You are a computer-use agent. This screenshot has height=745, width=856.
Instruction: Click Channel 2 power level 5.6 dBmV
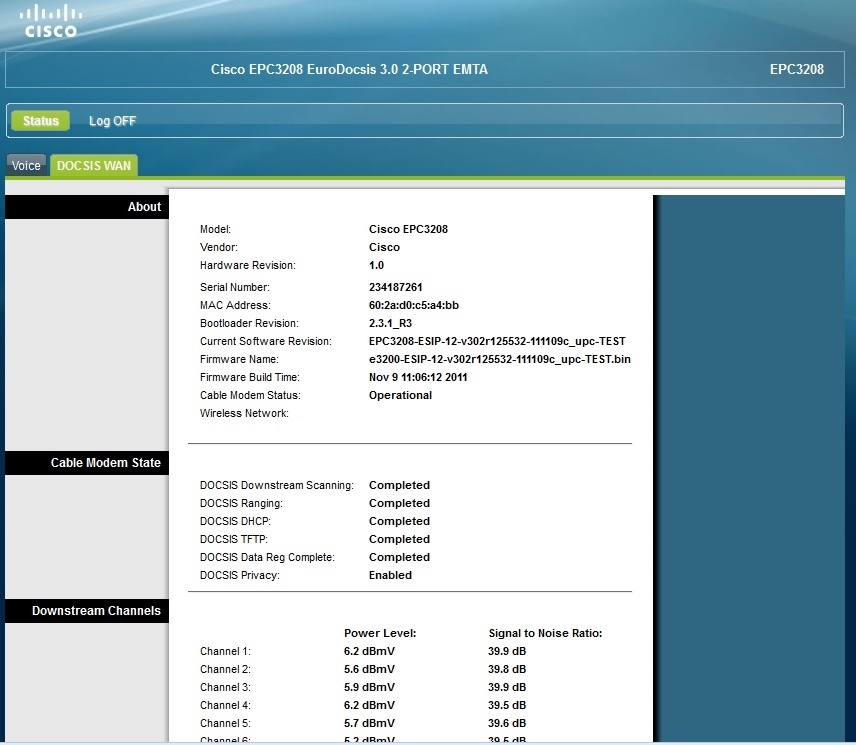[x=370, y=669]
